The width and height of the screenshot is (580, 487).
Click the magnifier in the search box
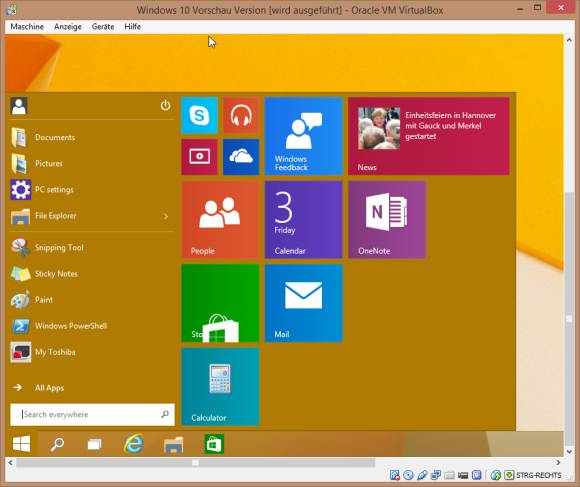pyautogui.click(x=165, y=415)
